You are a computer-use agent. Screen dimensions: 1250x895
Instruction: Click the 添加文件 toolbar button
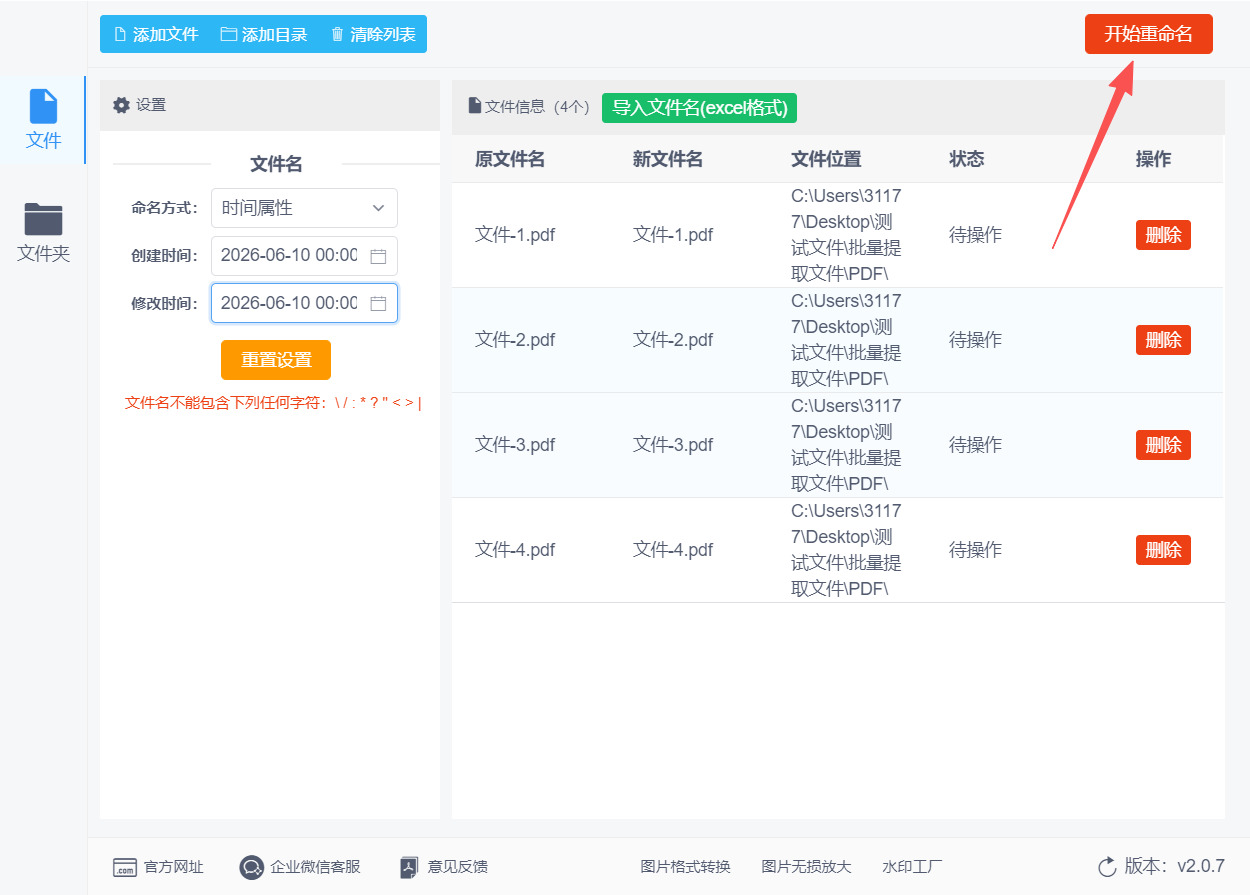(x=156, y=34)
